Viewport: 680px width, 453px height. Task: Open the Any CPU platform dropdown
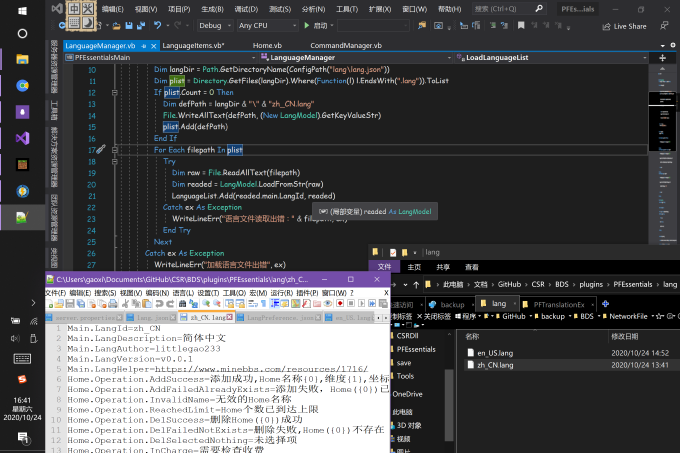point(267,26)
